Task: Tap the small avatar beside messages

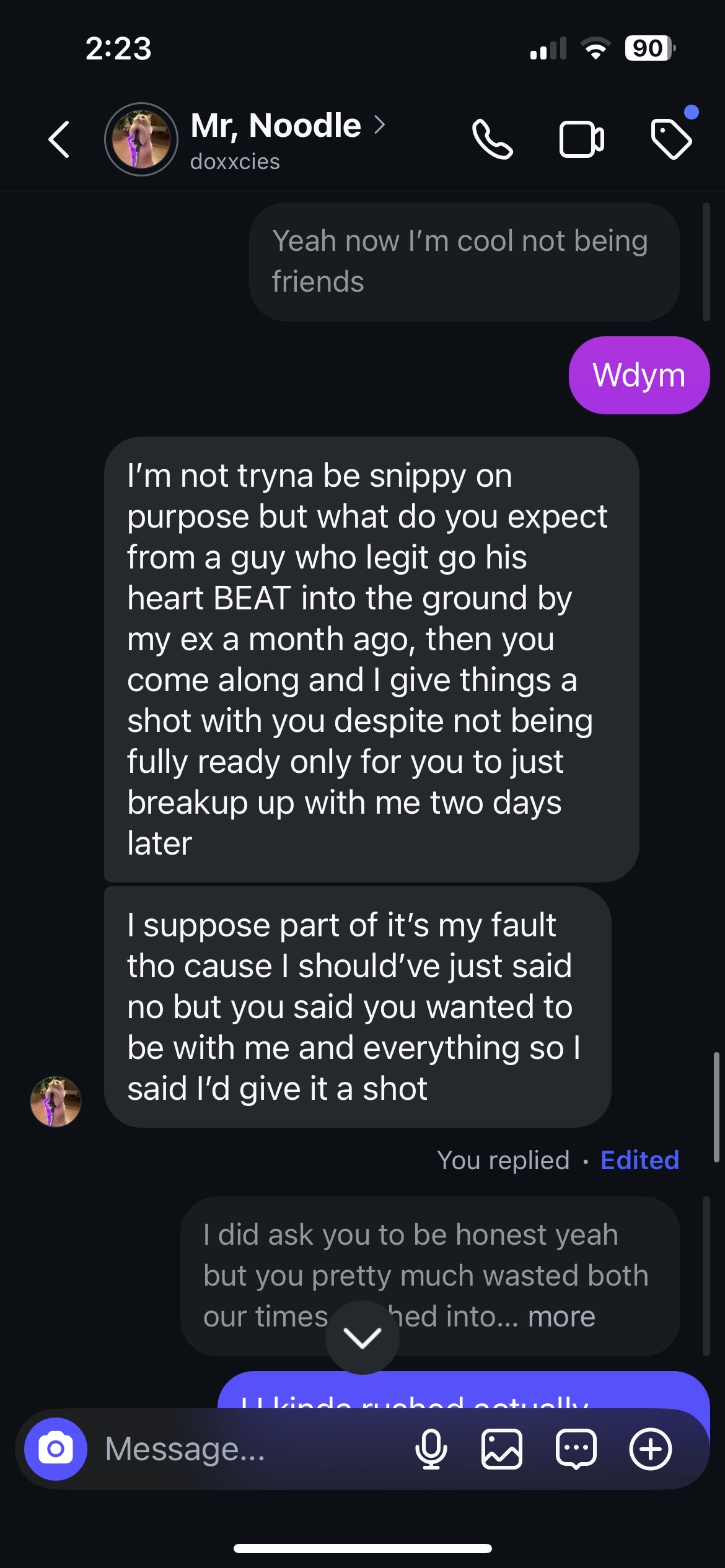Action: click(56, 1101)
